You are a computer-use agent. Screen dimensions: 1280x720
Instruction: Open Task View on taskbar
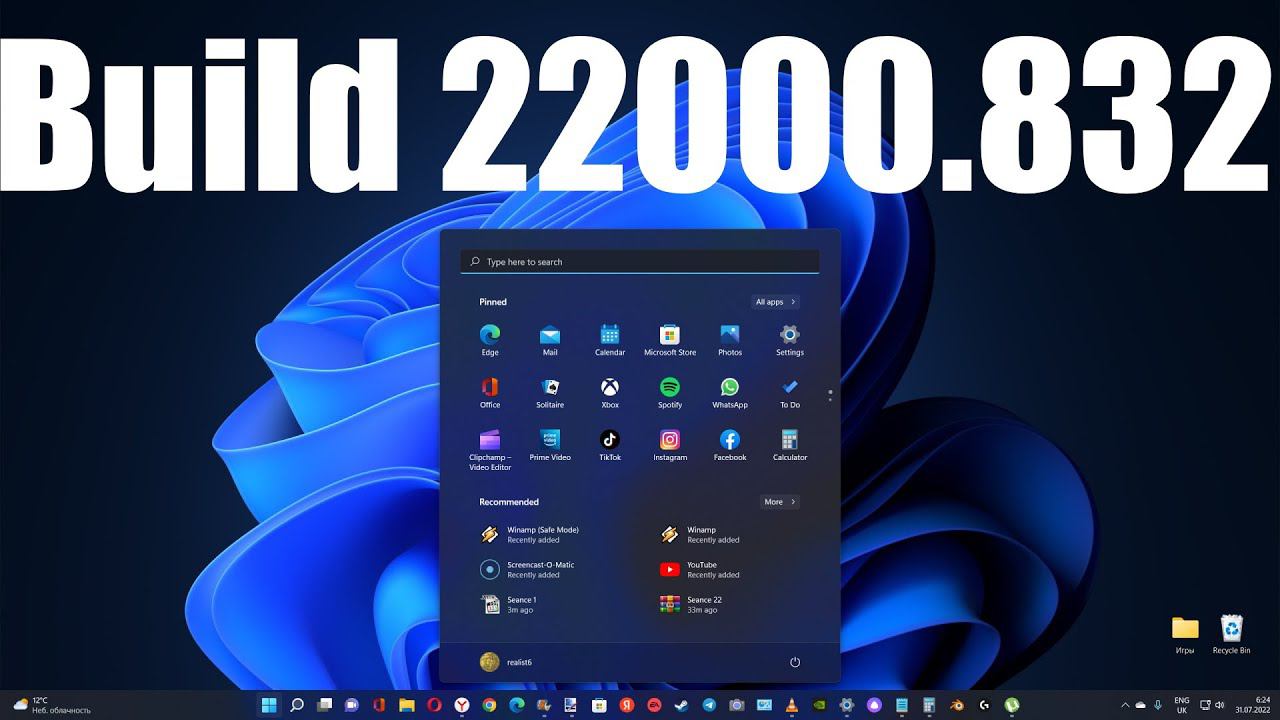[324, 705]
